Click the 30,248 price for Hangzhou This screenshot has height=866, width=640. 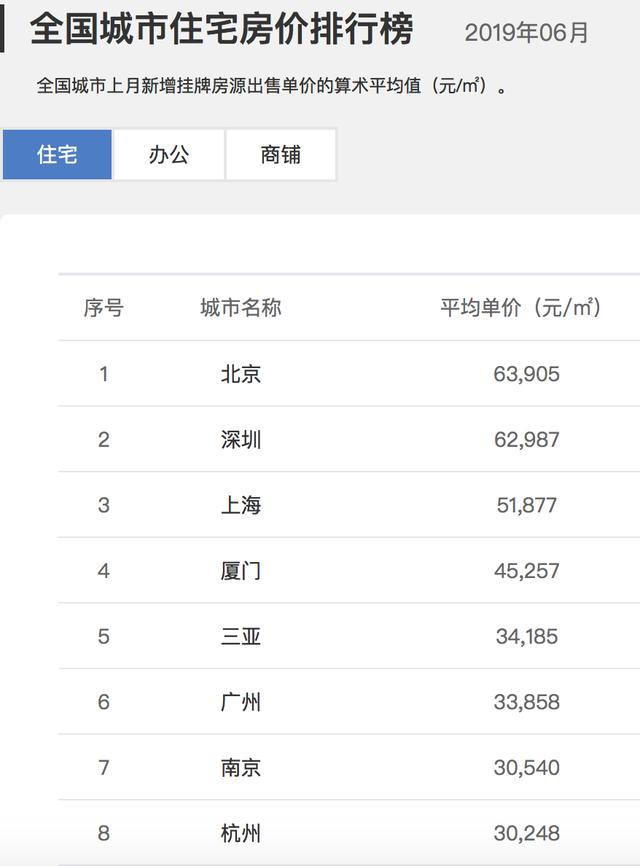[x=527, y=833]
